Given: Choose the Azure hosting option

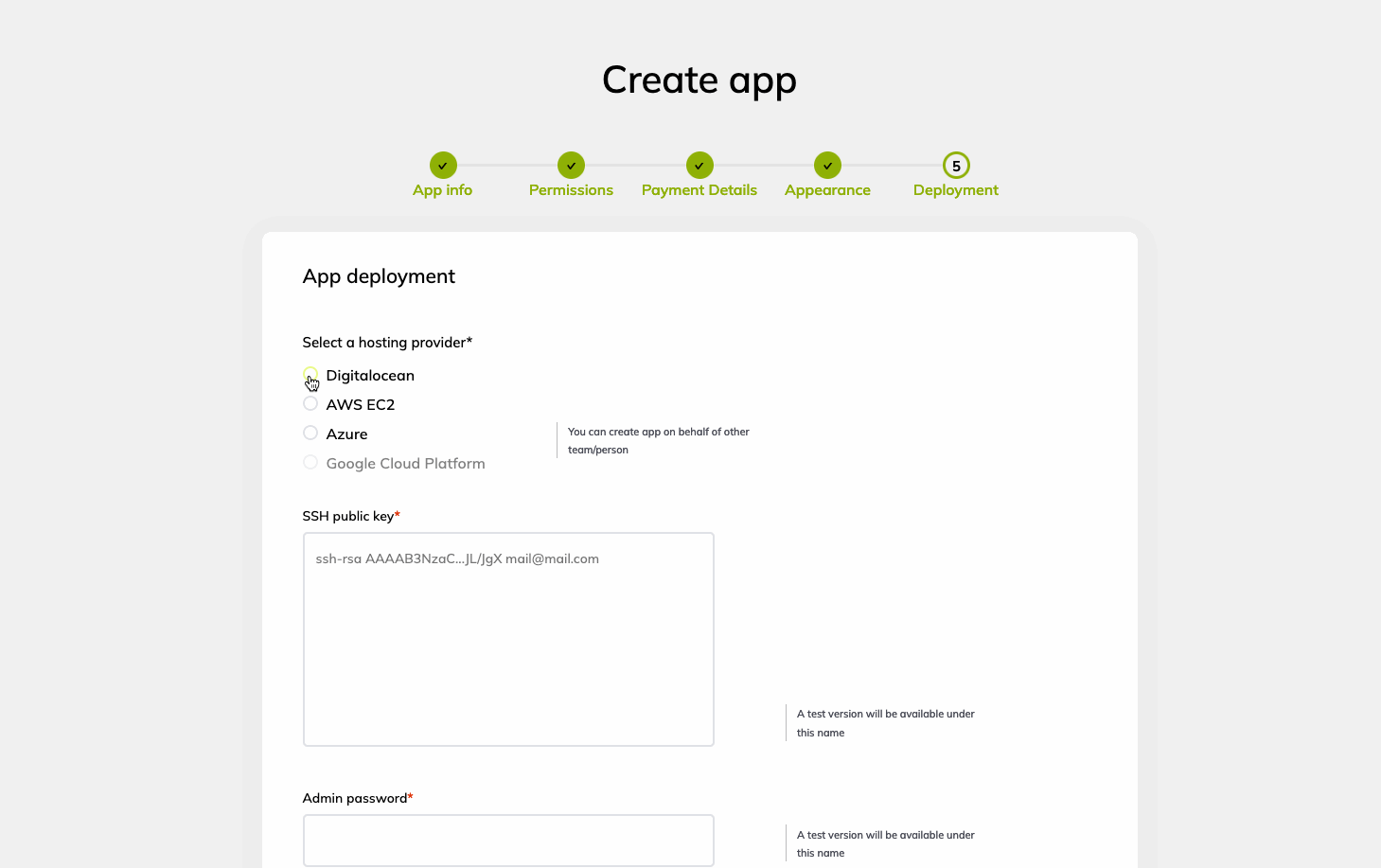Looking at the screenshot, I should pyautogui.click(x=310, y=433).
